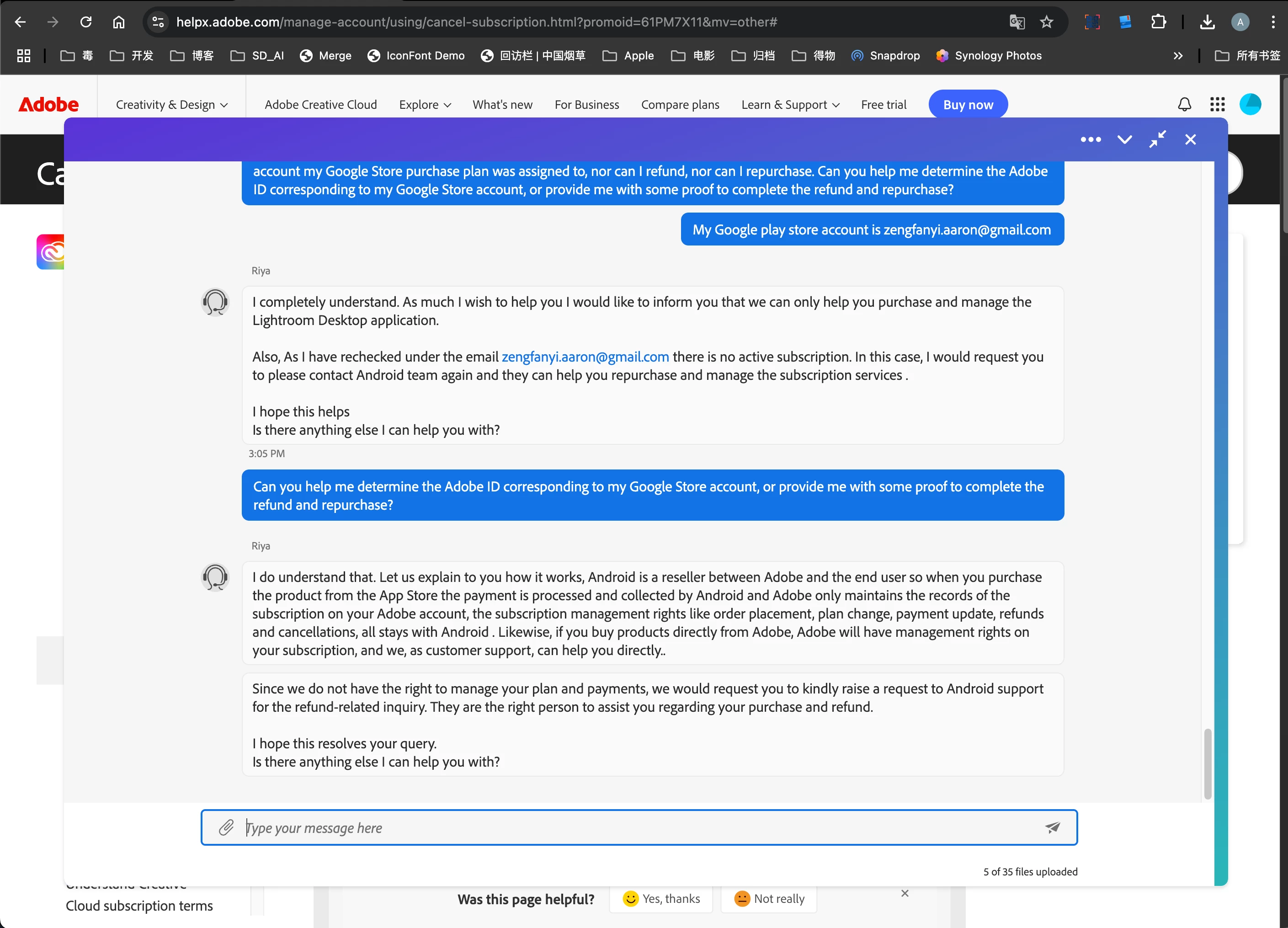
Task: Expand Creativity & Design dropdown
Action: [171, 105]
